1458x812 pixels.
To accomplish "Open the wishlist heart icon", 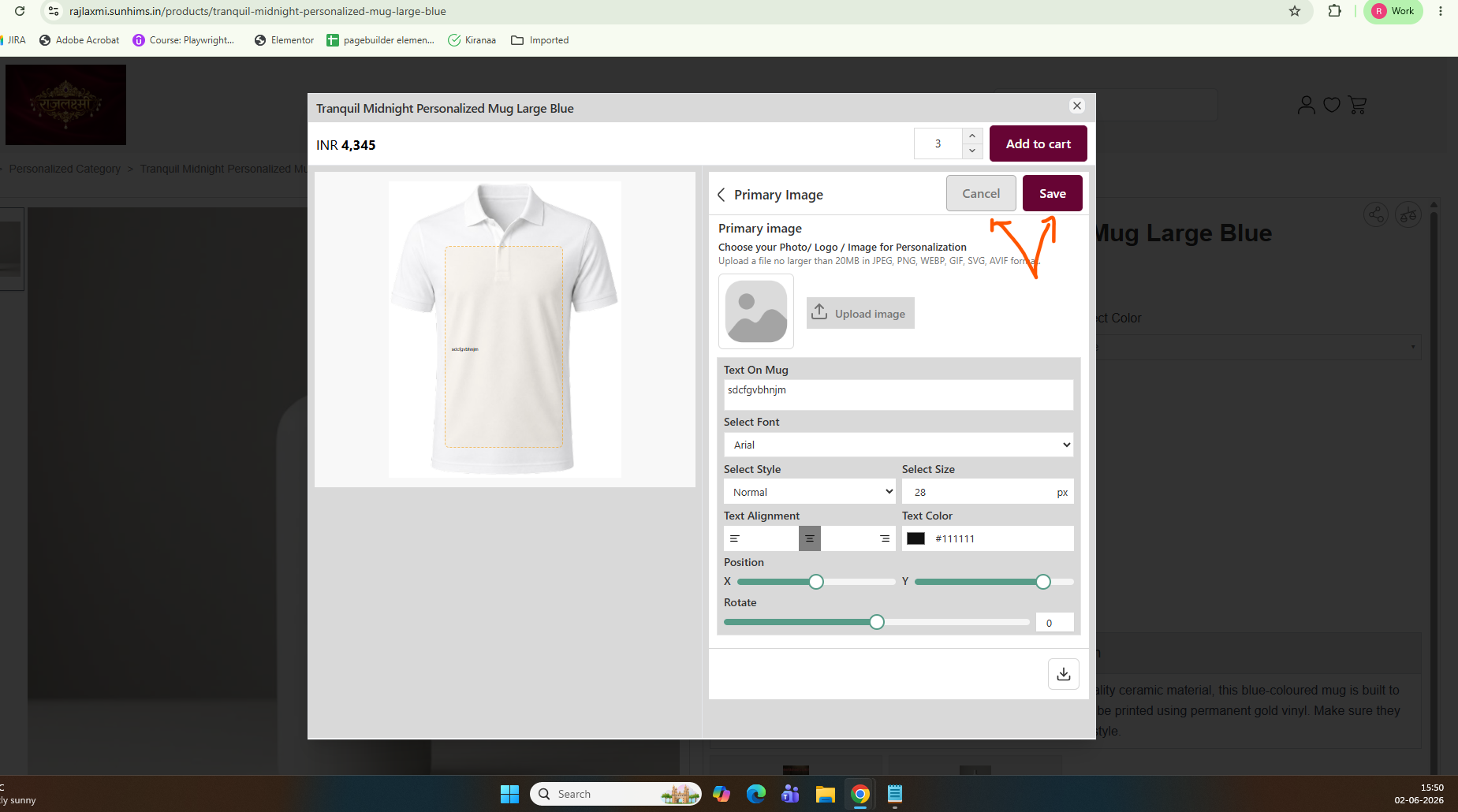I will [1332, 105].
